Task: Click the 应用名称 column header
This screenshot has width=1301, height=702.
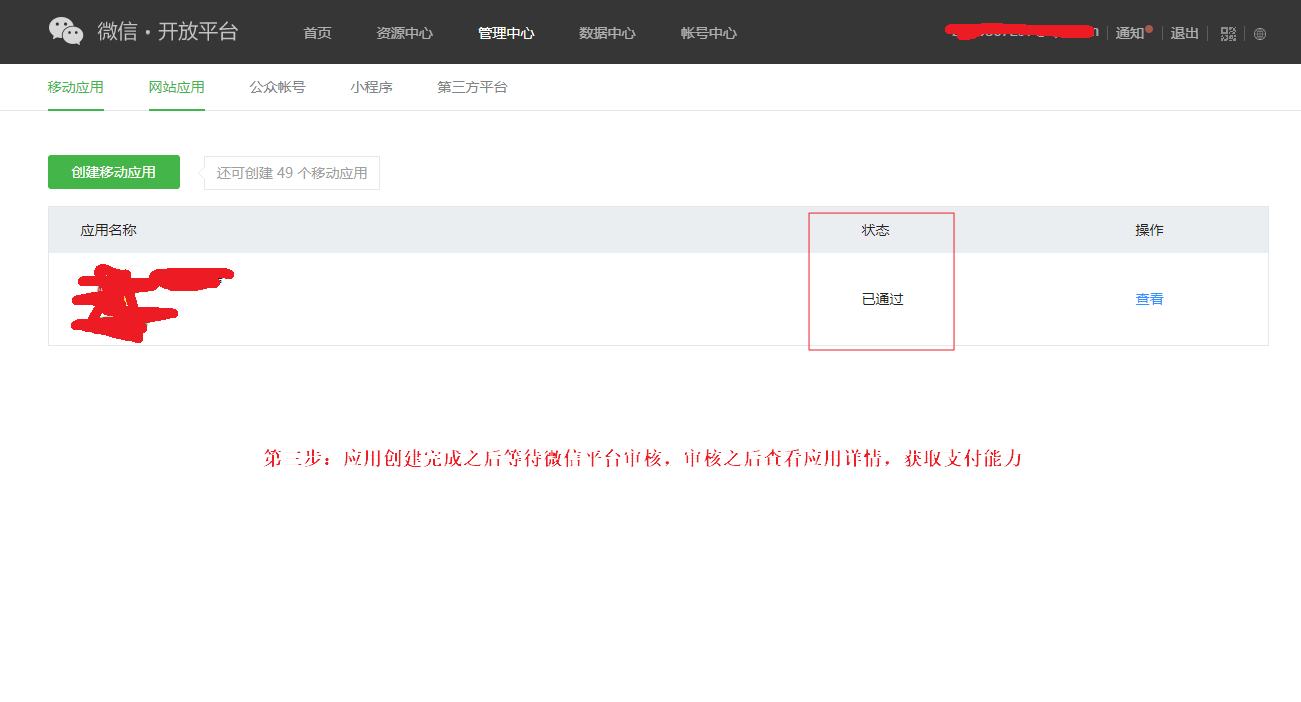Action: point(108,230)
